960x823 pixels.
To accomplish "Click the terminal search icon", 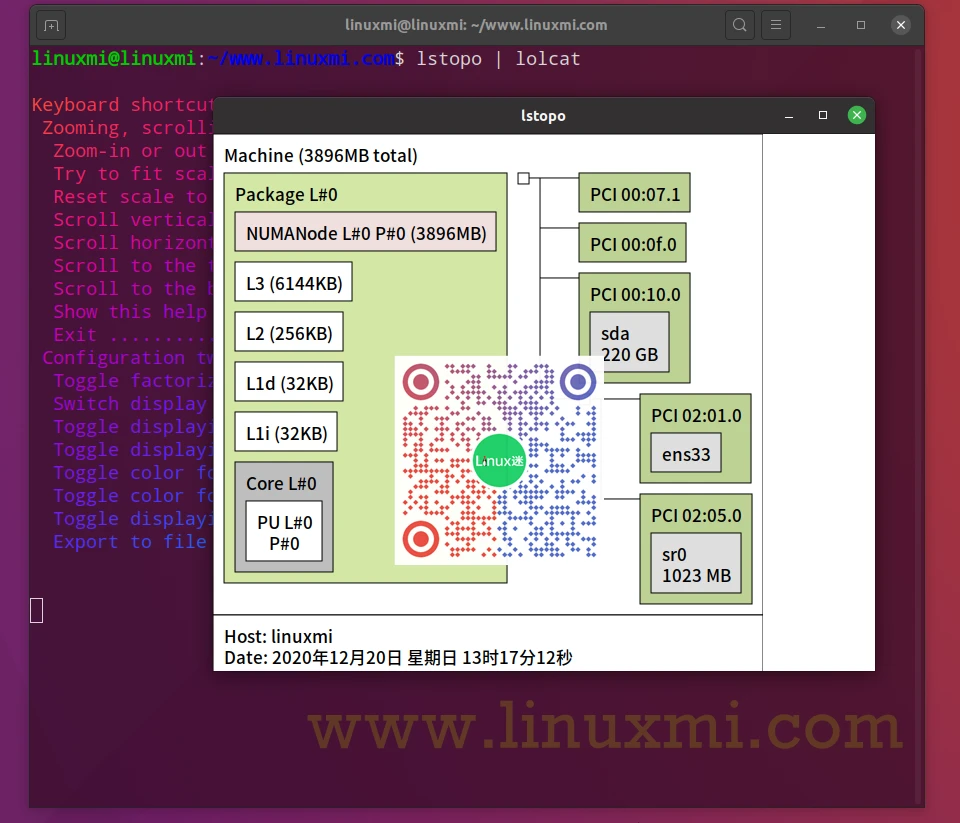I will click(740, 25).
